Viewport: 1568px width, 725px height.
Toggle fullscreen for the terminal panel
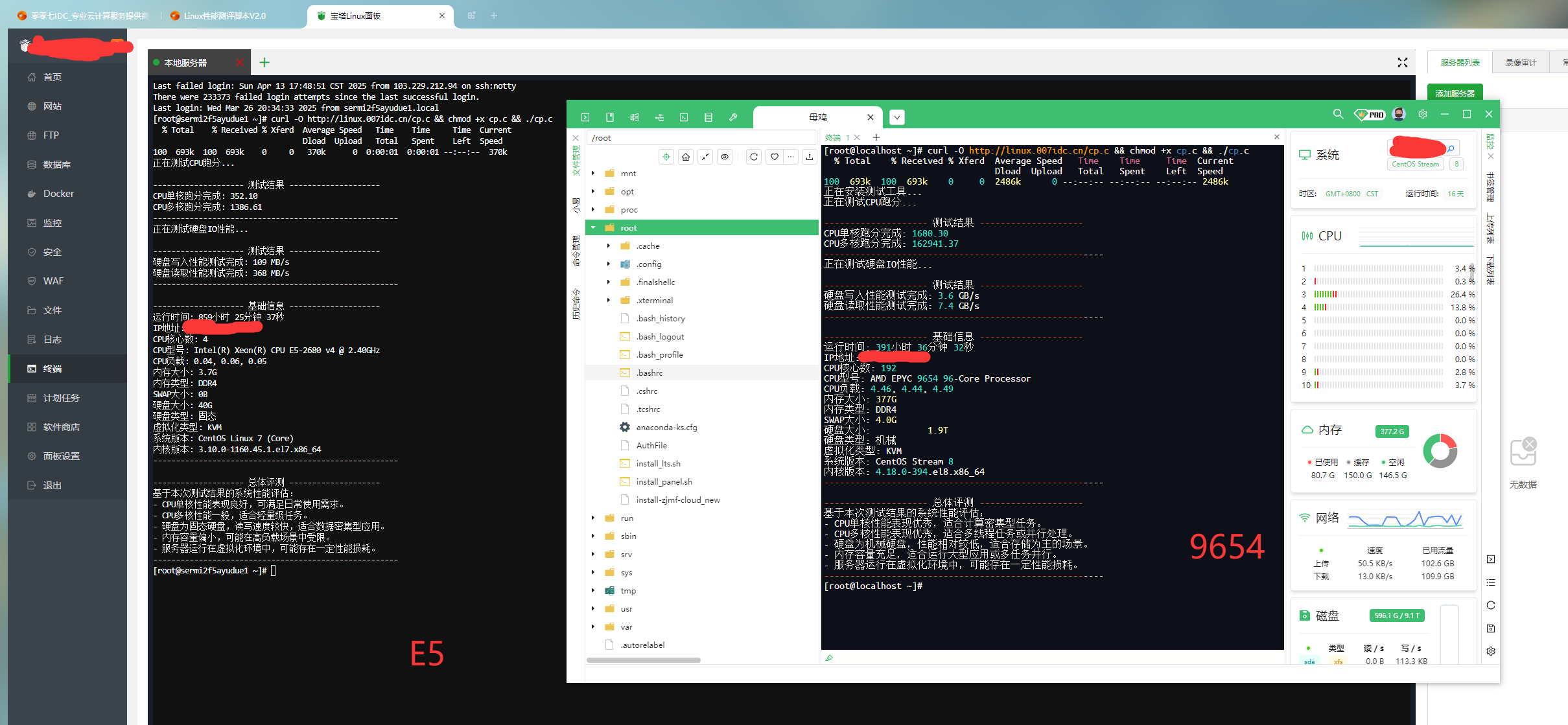(x=1402, y=62)
